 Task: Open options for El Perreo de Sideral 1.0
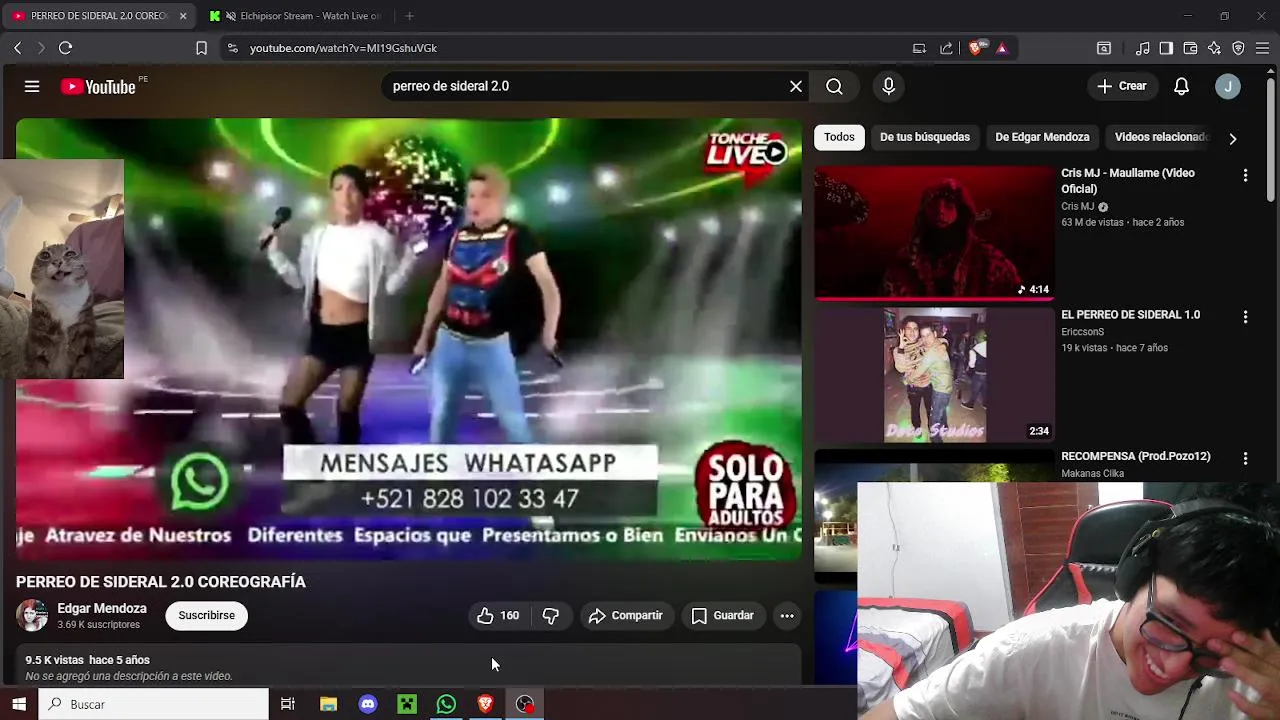1245,317
